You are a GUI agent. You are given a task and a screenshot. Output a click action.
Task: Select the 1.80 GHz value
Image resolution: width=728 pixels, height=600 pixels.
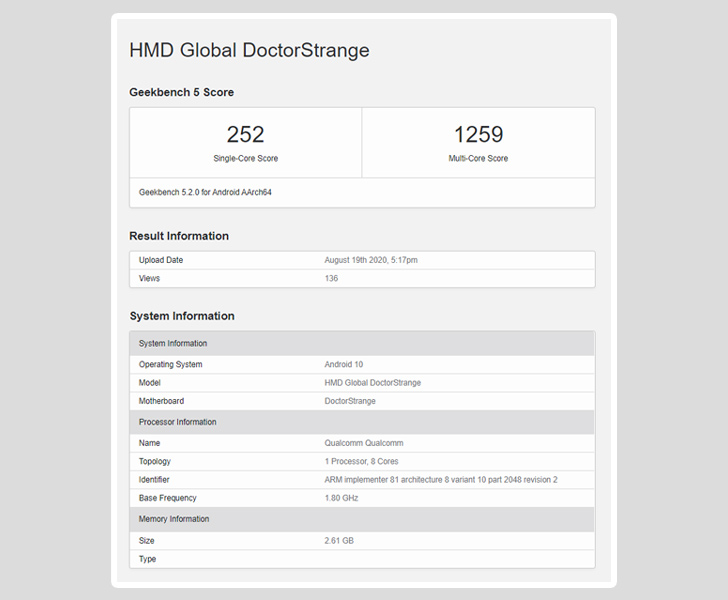pyautogui.click(x=341, y=498)
